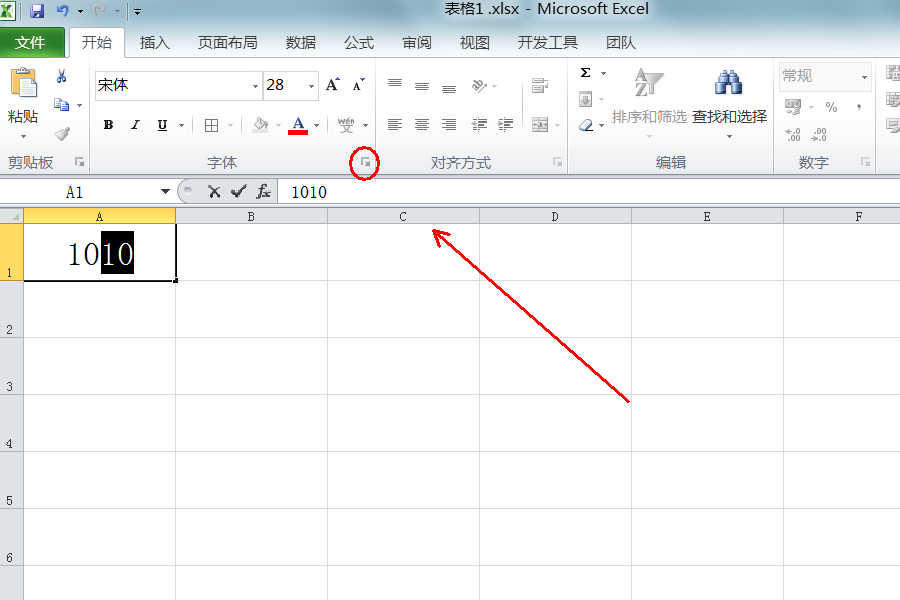Increase decimal places

(793, 134)
